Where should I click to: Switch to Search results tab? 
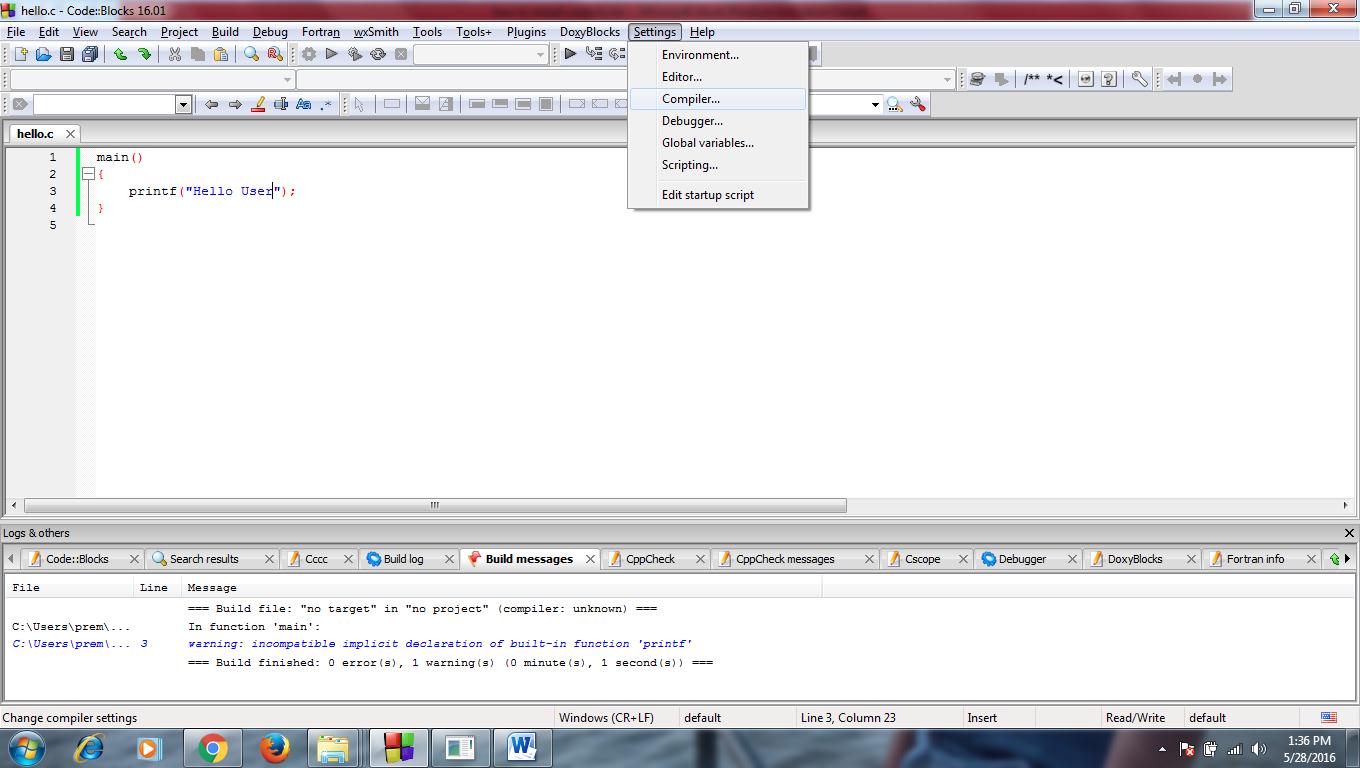point(204,559)
